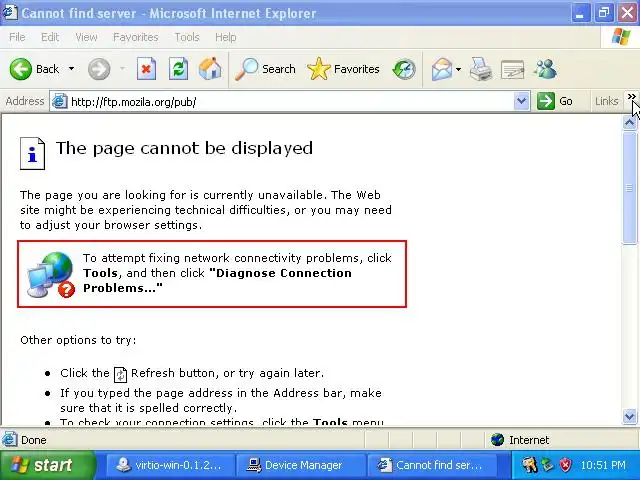Click the grayed Forward arrow button

[x=99, y=69]
